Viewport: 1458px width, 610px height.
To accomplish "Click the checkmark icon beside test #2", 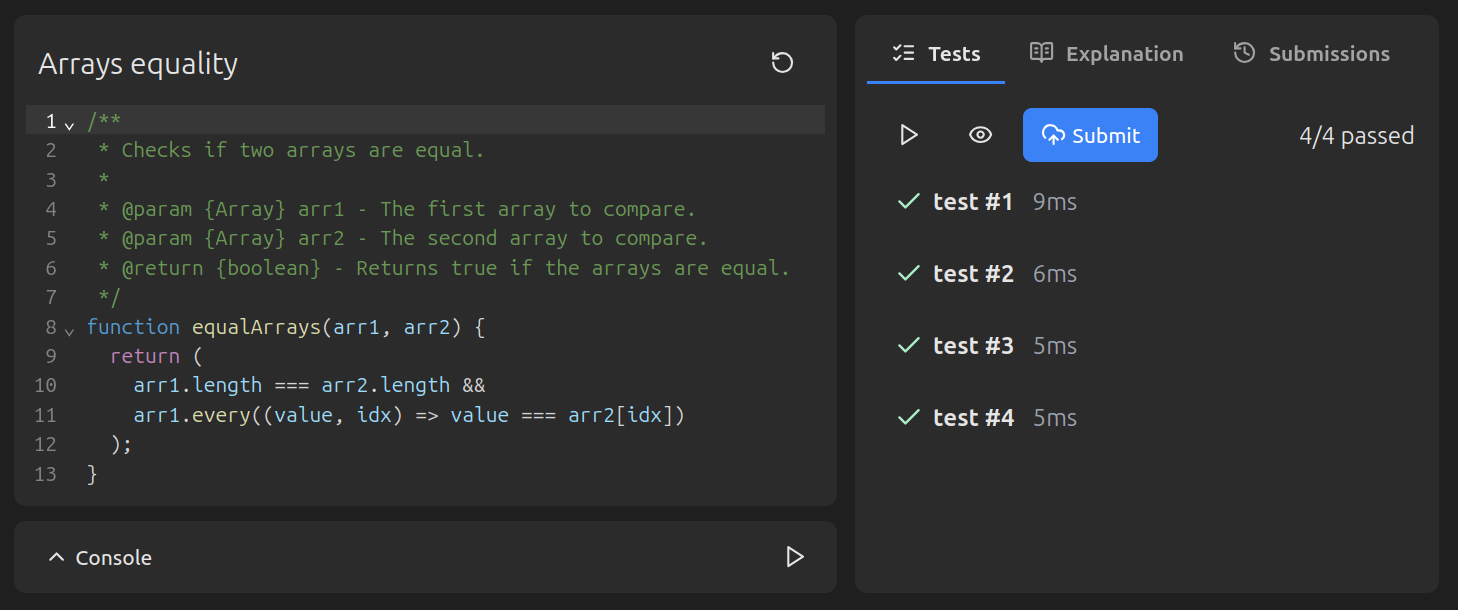I will [x=908, y=273].
